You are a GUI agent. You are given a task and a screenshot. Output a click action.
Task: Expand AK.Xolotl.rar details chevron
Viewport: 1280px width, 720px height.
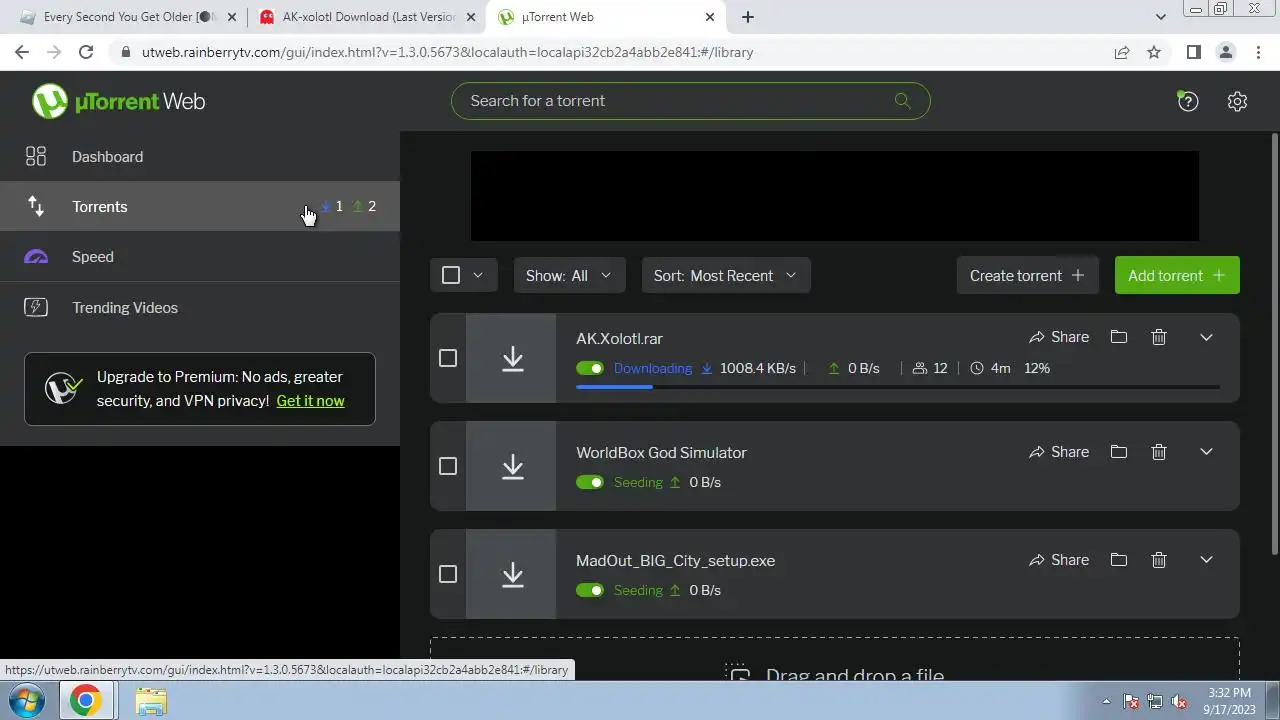pyautogui.click(x=1206, y=337)
